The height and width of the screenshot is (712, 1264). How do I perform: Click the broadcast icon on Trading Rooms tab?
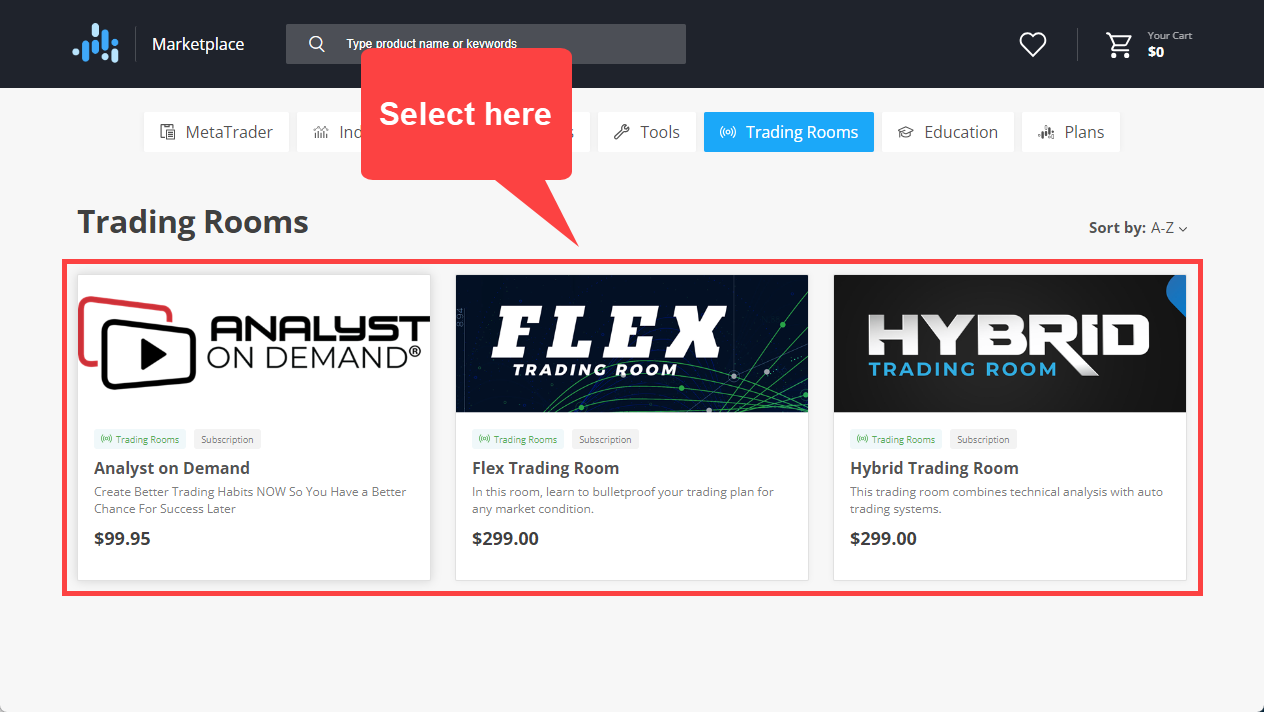pos(728,132)
